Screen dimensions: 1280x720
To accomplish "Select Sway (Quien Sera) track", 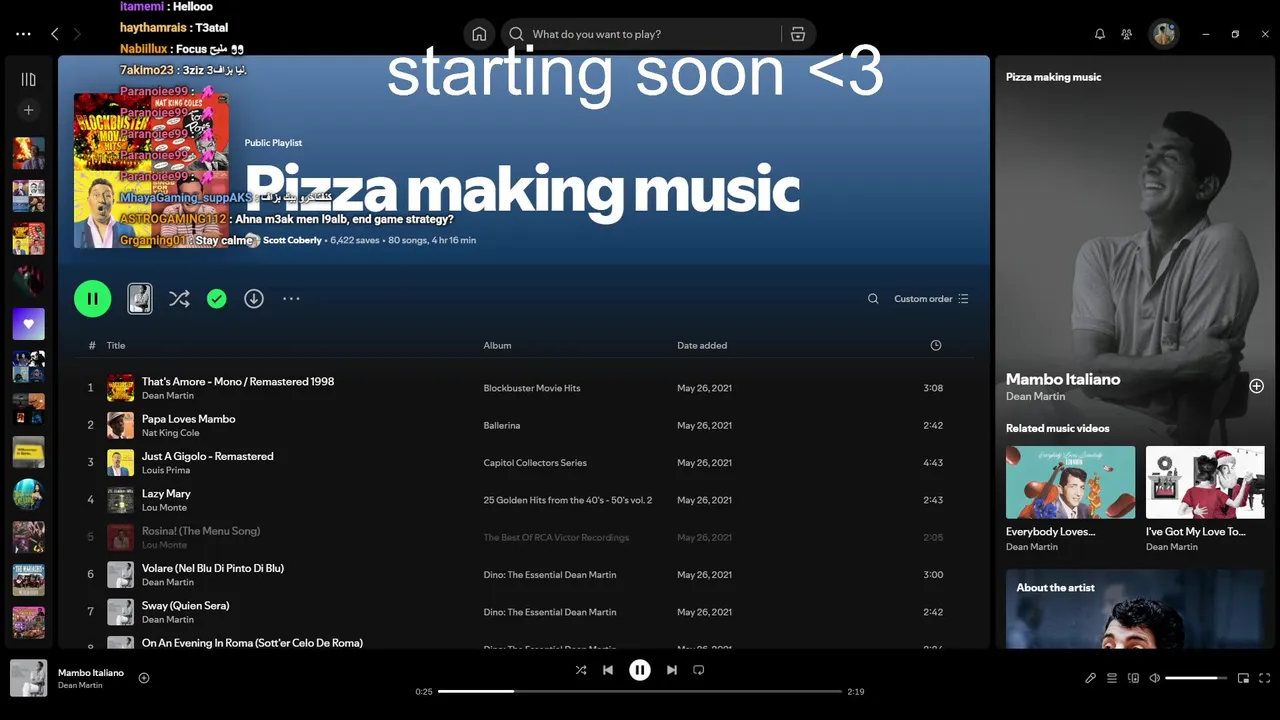I will click(185, 605).
